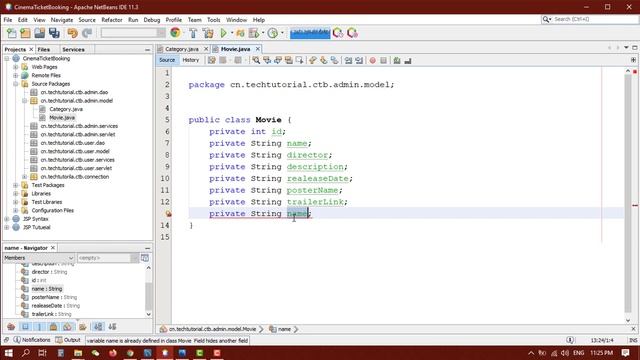This screenshot has width=640, height=360.
Task: Click the Open Project toolbar icon
Action: (x=40, y=33)
